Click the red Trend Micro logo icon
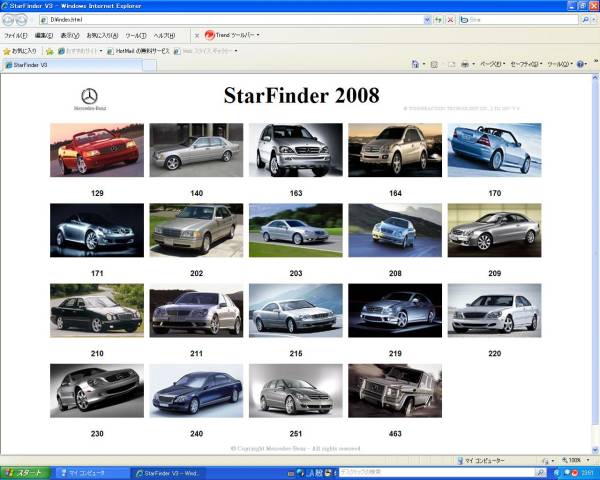Viewport: 600px width, 480px height. tap(209, 35)
